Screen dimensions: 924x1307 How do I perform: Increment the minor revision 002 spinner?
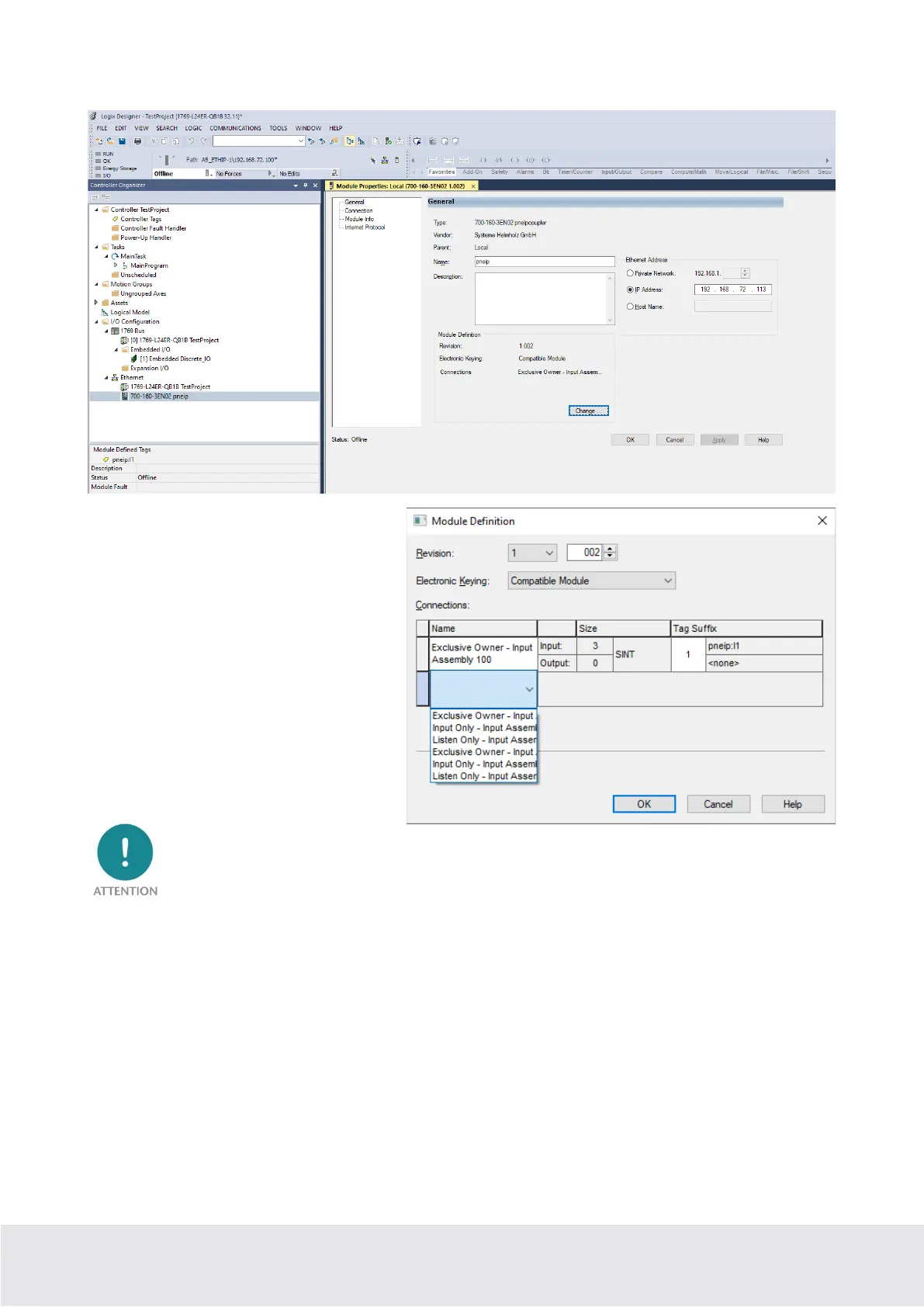610,549
